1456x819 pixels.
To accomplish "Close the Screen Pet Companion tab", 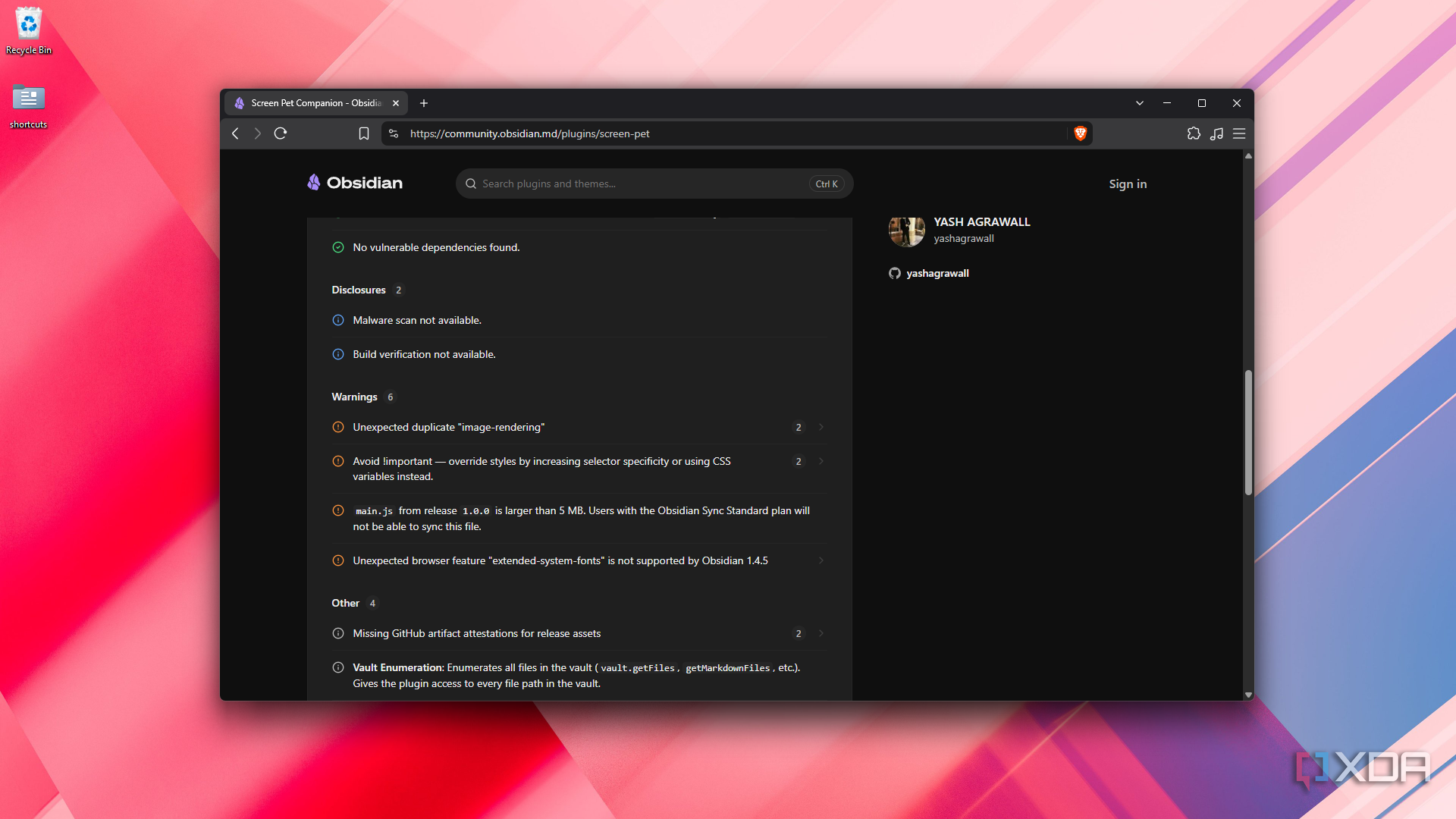I will tap(396, 103).
